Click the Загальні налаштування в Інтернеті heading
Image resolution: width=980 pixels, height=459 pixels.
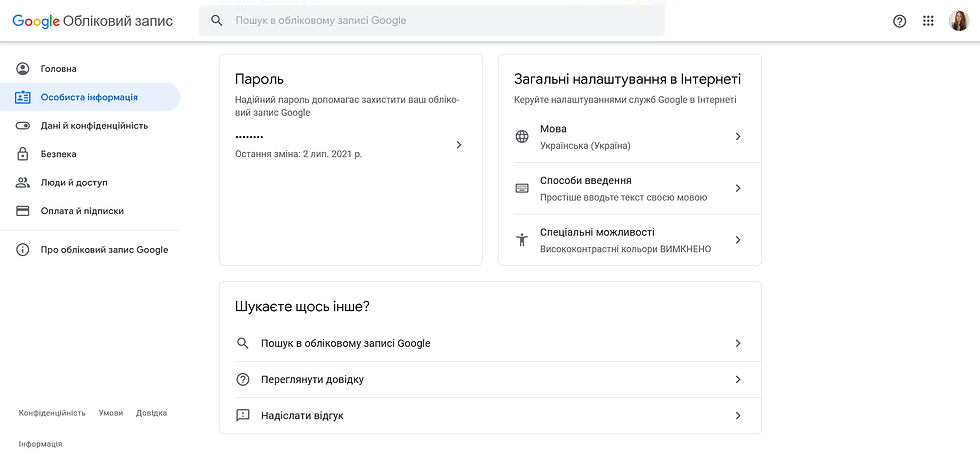click(x=628, y=79)
